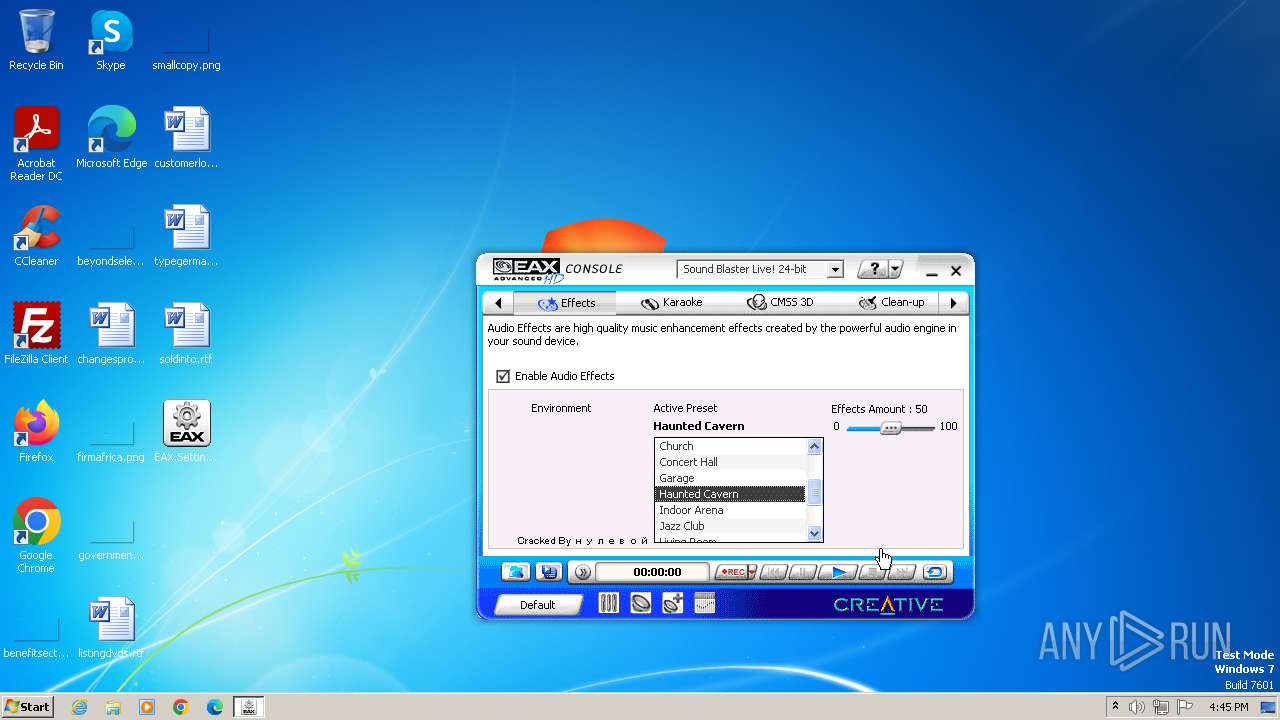Switch to the Effects tab
The image size is (1280, 720).
pyautogui.click(x=566, y=303)
